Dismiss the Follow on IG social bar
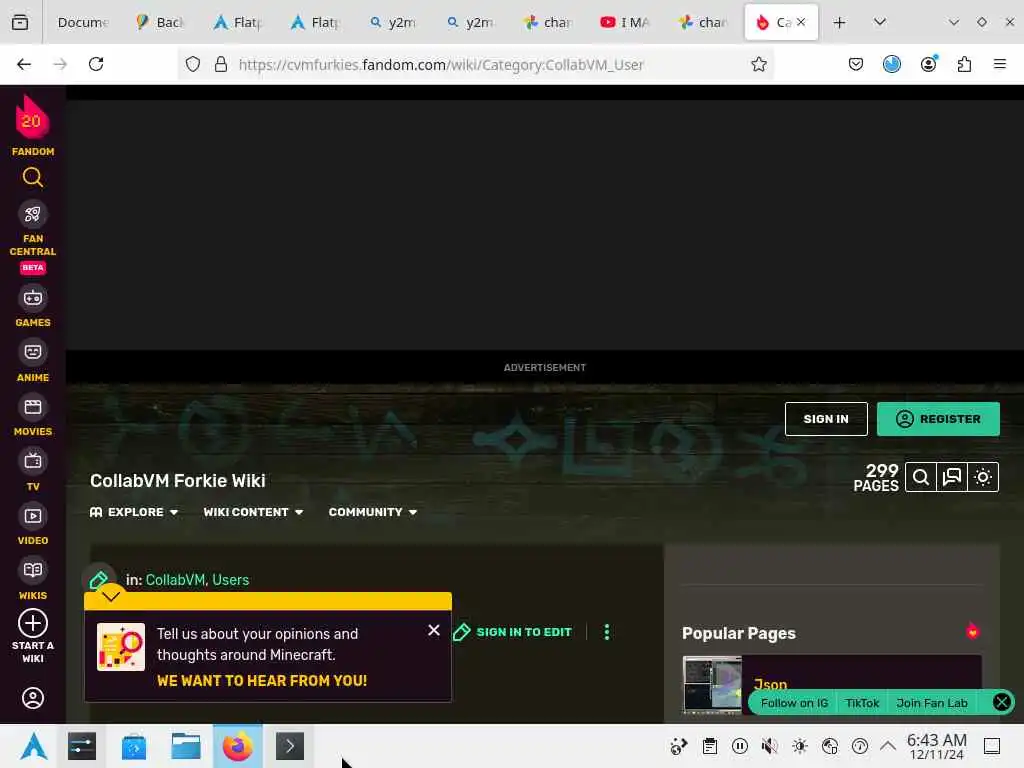 [1001, 703]
